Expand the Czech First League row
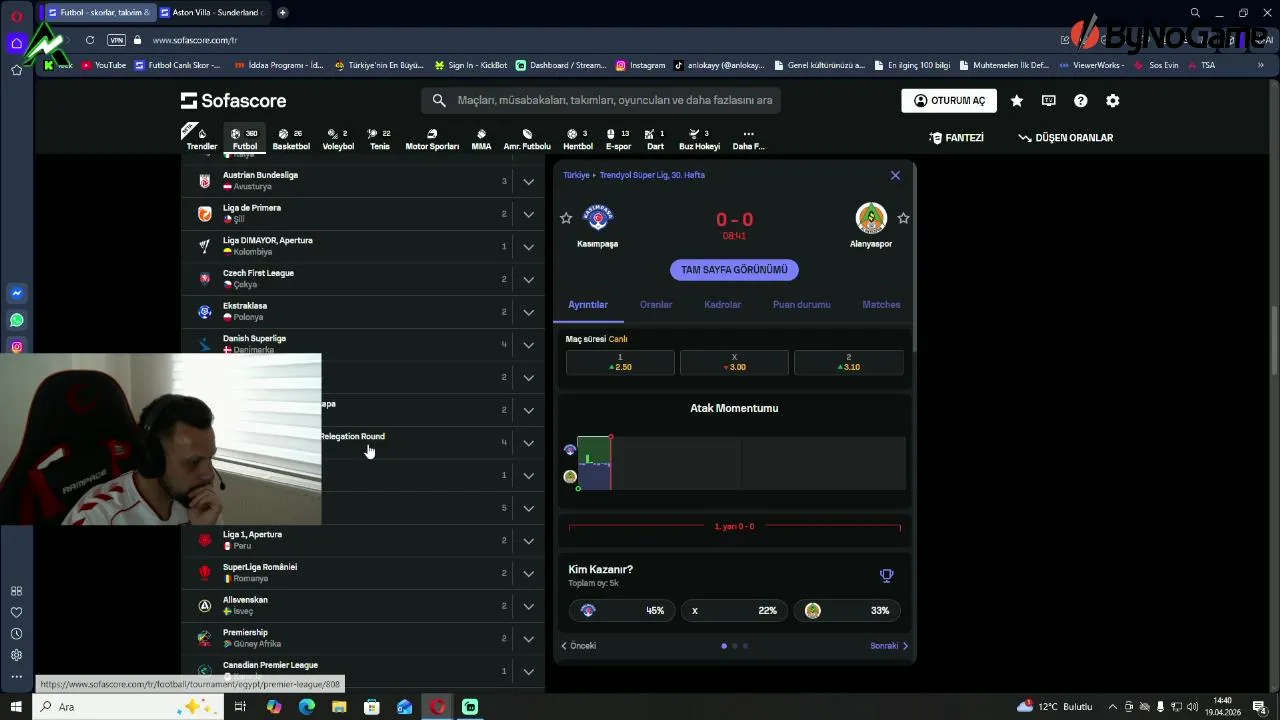The height and width of the screenshot is (720, 1280). 528,279
